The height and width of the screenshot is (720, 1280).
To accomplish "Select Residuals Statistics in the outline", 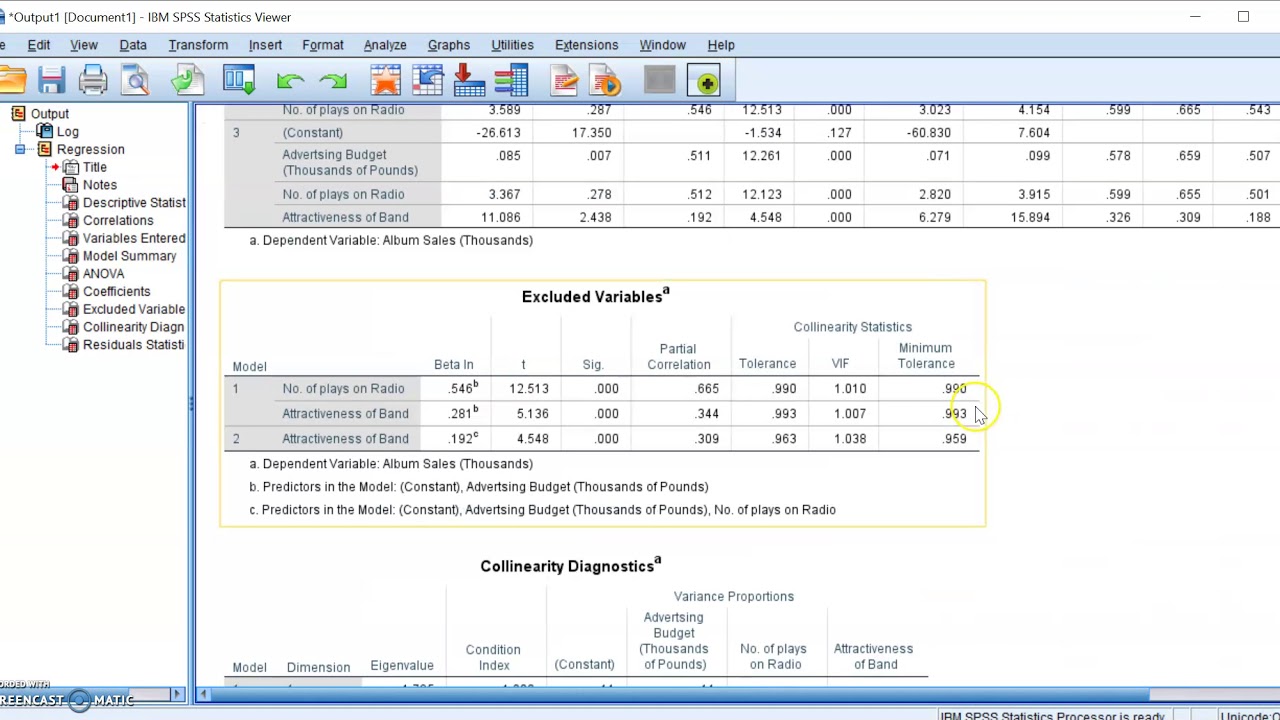I will pos(134,345).
